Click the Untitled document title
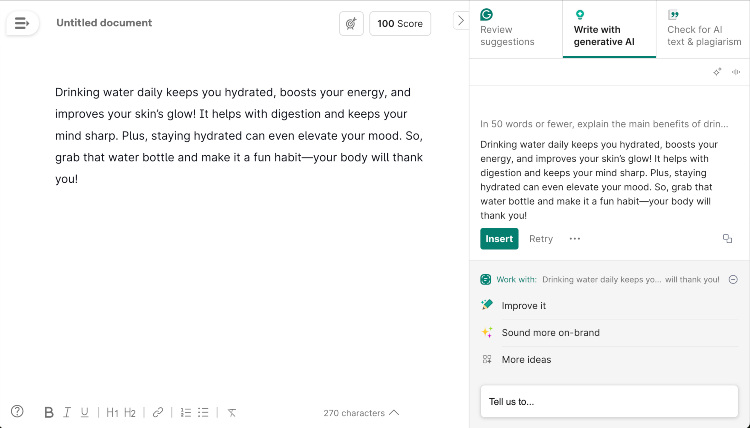The image size is (750, 428). [x=104, y=22]
